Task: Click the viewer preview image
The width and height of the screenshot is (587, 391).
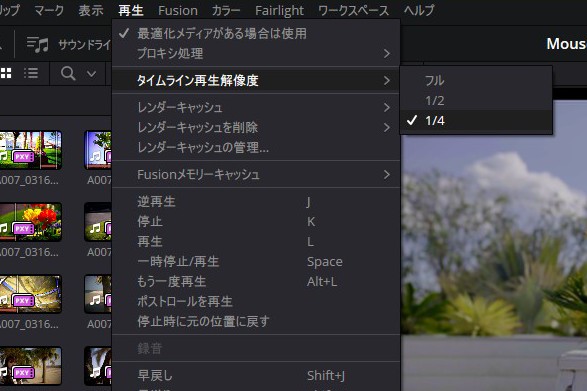Action: point(494,245)
